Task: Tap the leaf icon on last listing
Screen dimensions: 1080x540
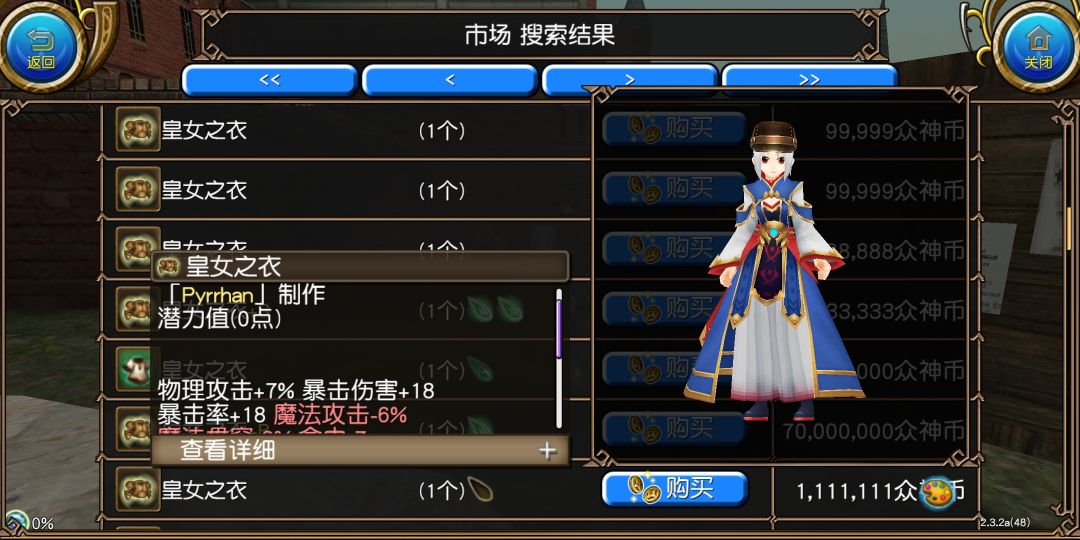Action: pyautogui.click(x=479, y=489)
